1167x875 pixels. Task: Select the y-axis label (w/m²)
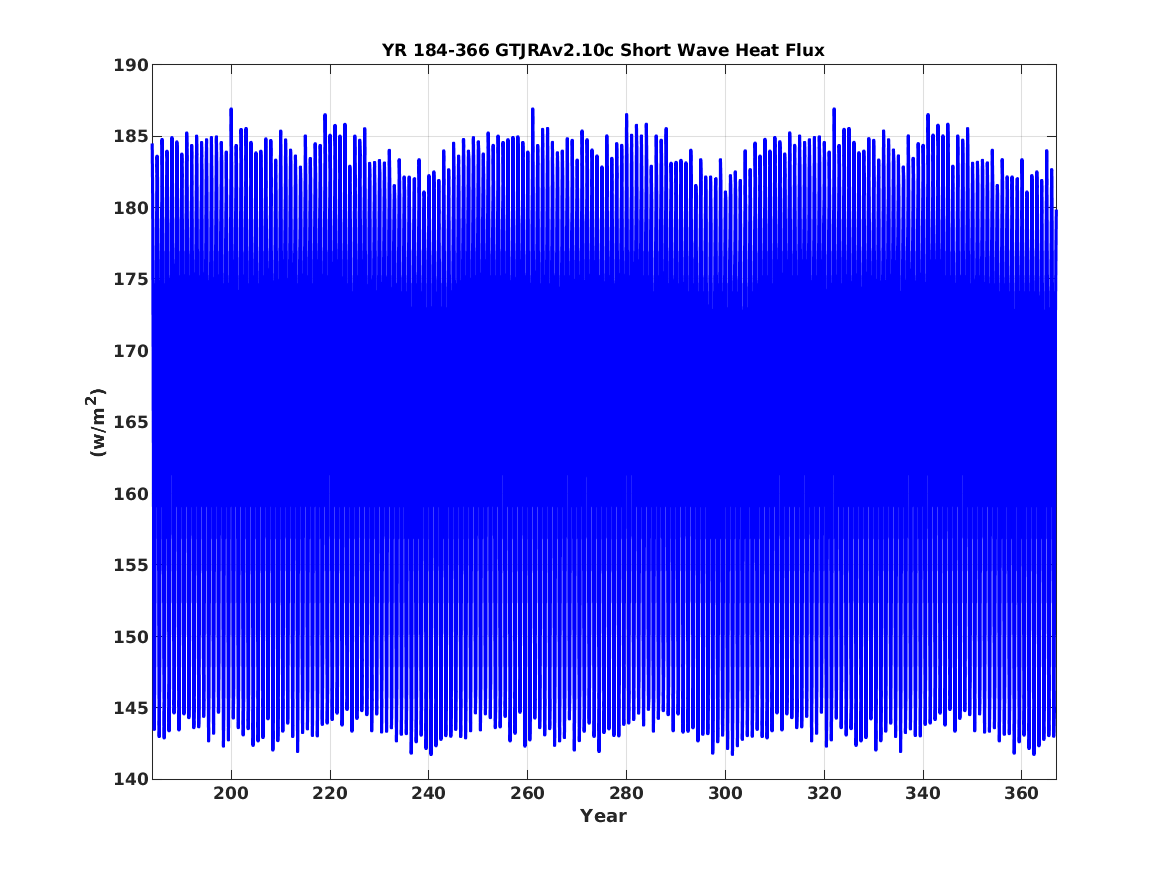coord(97,422)
